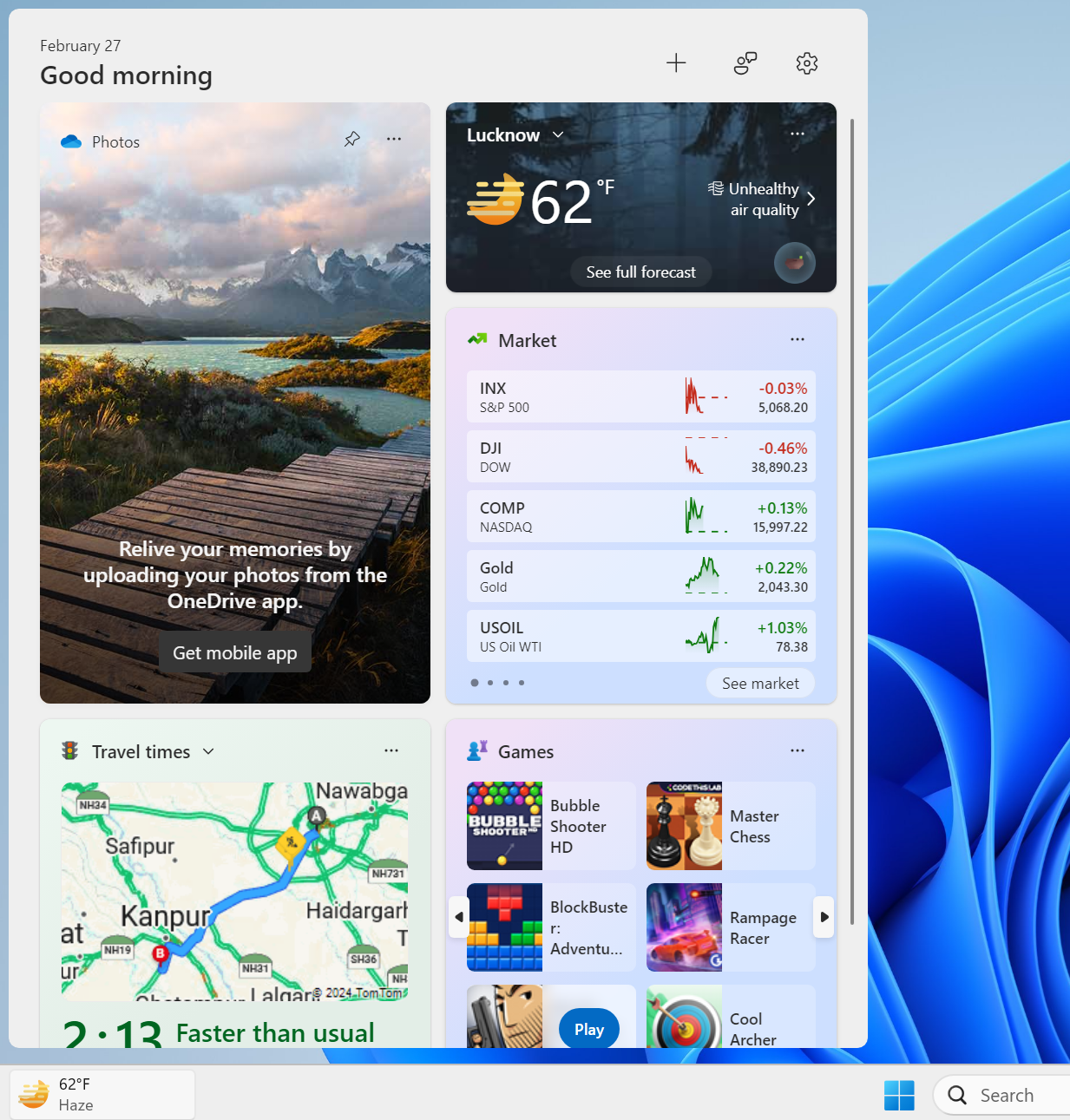The width and height of the screenshot is (1070, 1120).
Task: Click the round avatar in the weather card
Action: pos(795,262)
